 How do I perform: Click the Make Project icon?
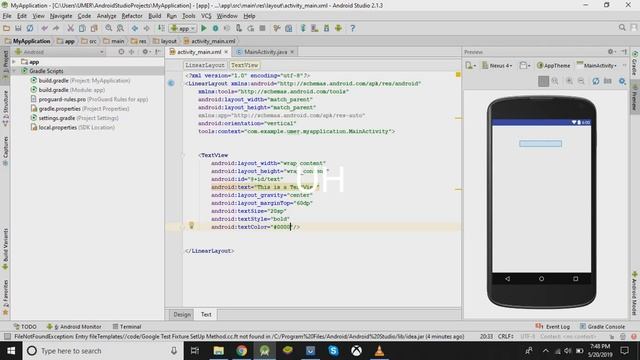pos(161,28)
